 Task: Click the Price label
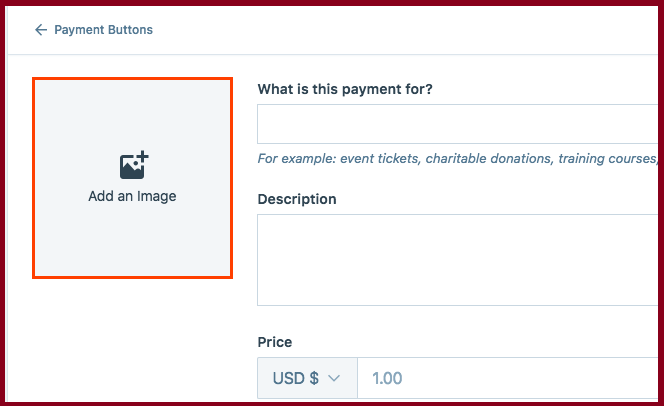coord(275,342)
